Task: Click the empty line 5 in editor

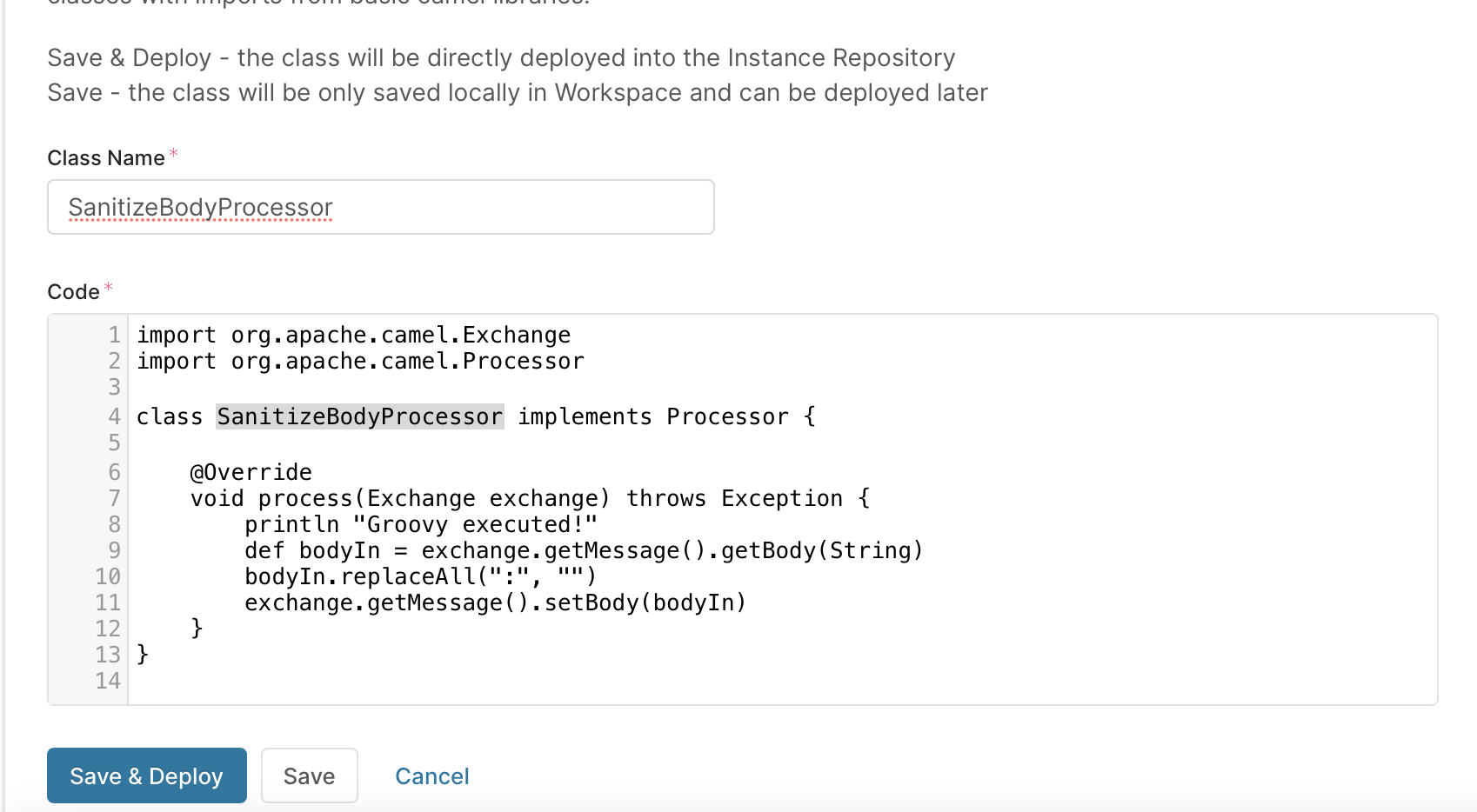Action: 522,443
